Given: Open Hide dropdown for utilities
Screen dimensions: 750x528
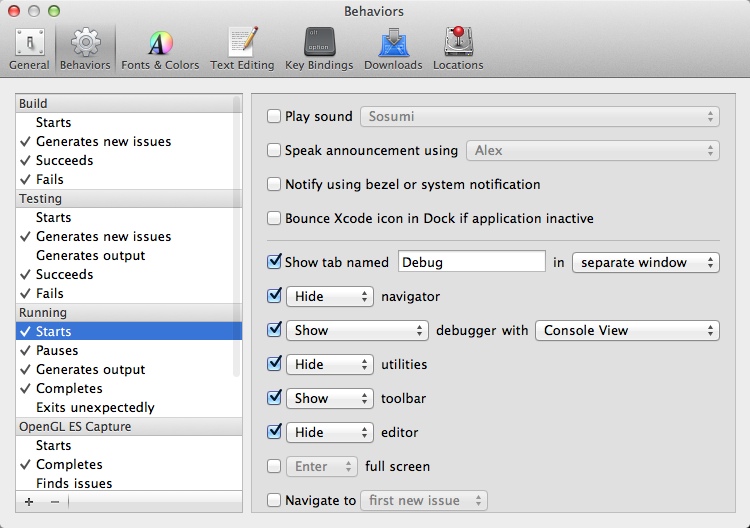Looking at the screenshot, I should (330, 364).
